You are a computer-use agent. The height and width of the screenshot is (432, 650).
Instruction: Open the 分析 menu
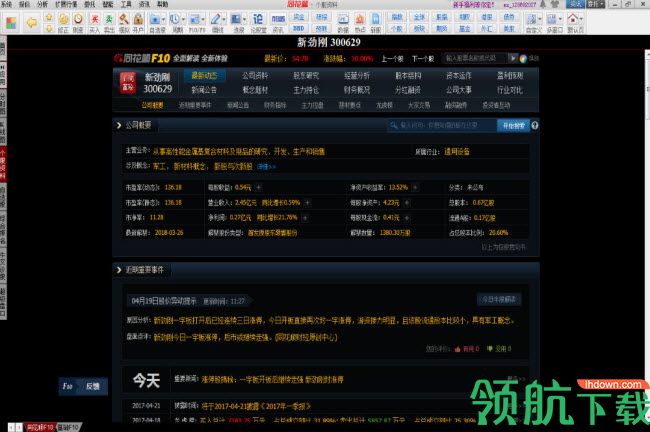[x=42, y=4]
